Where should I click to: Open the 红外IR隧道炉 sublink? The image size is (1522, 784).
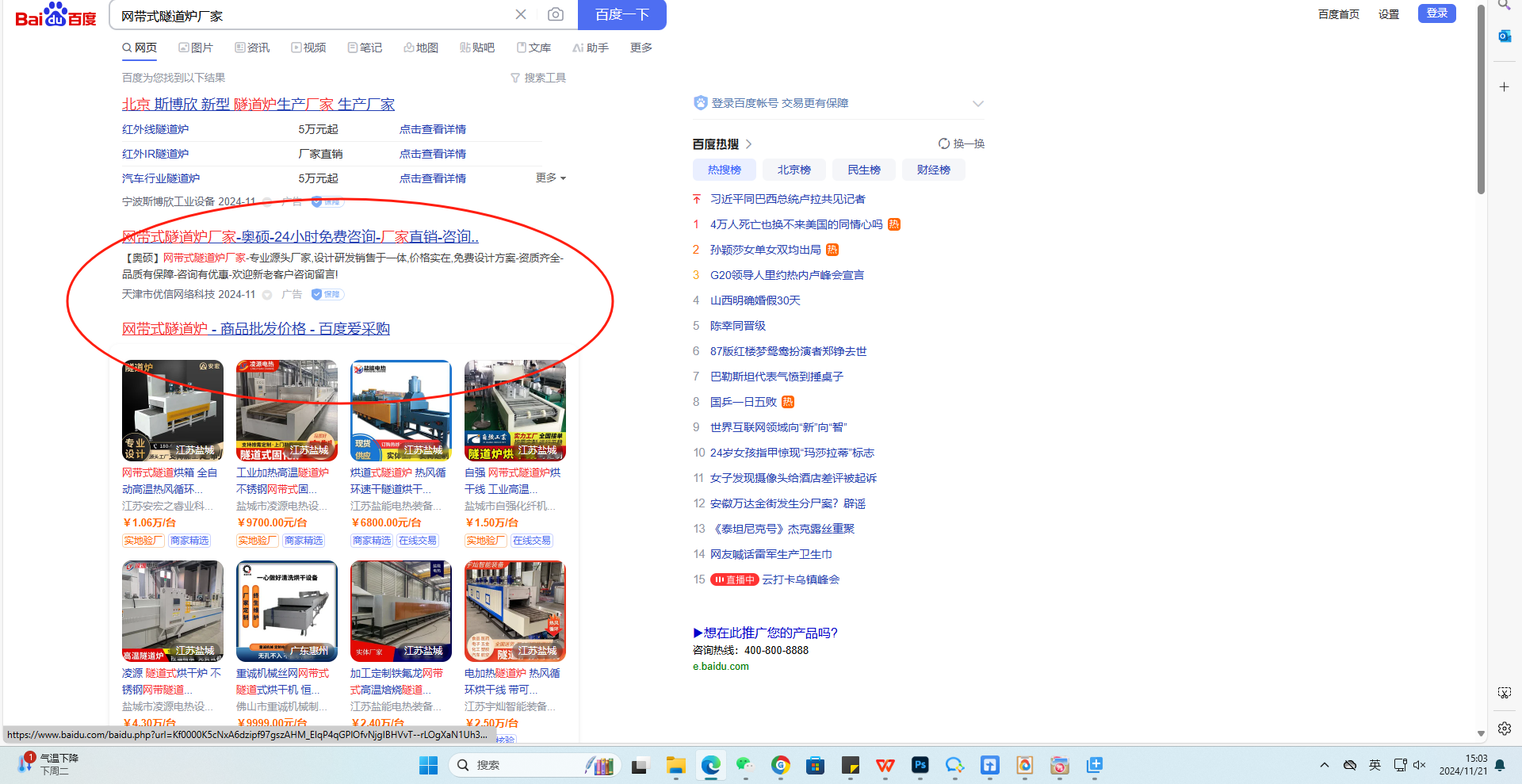155,154
